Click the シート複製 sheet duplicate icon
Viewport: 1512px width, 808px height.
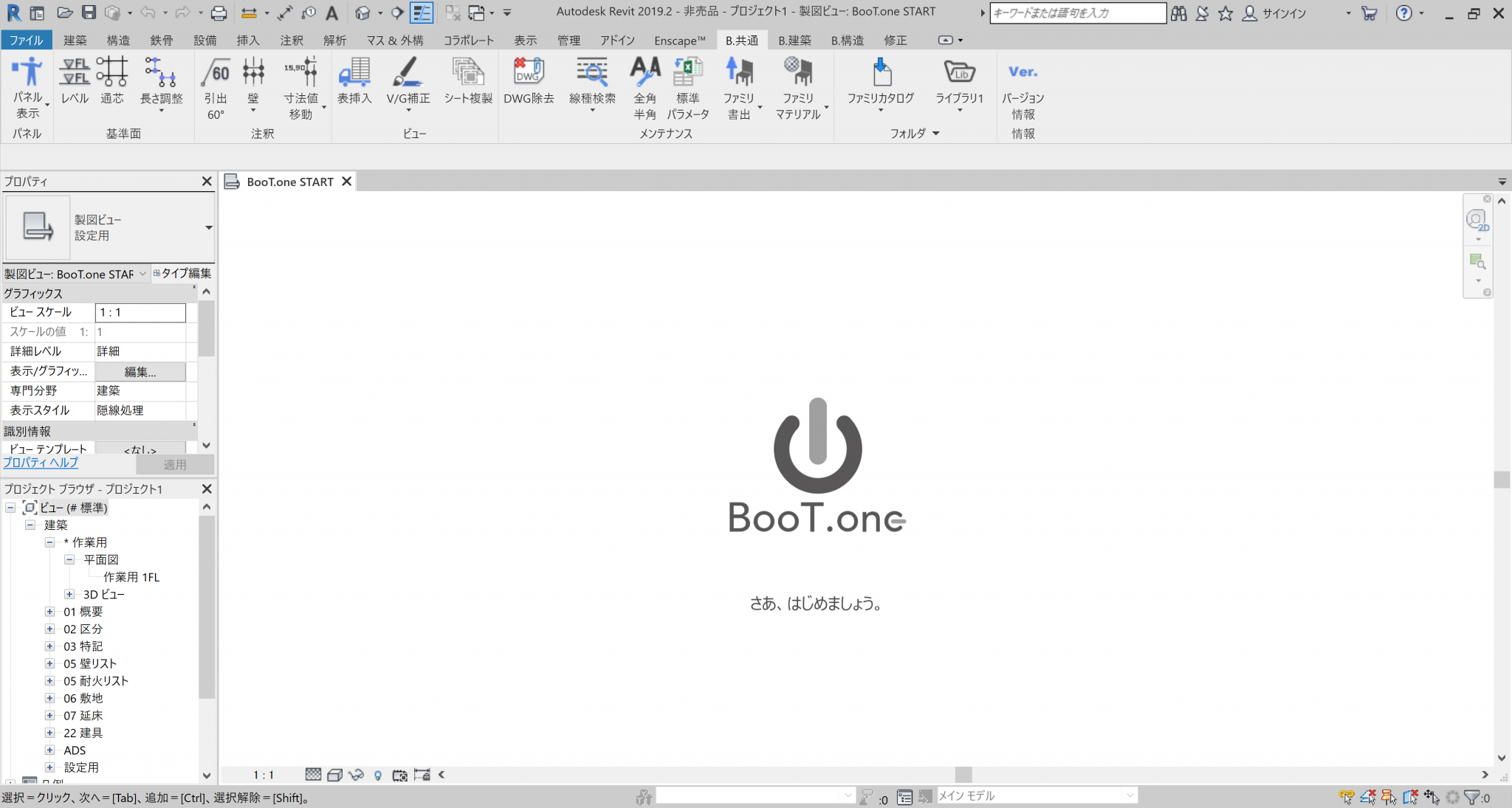point(468,81)
